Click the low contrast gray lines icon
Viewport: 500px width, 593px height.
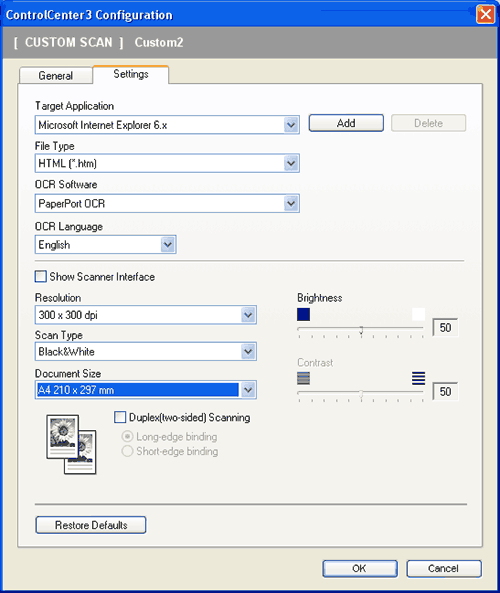(x=303, y=378)
